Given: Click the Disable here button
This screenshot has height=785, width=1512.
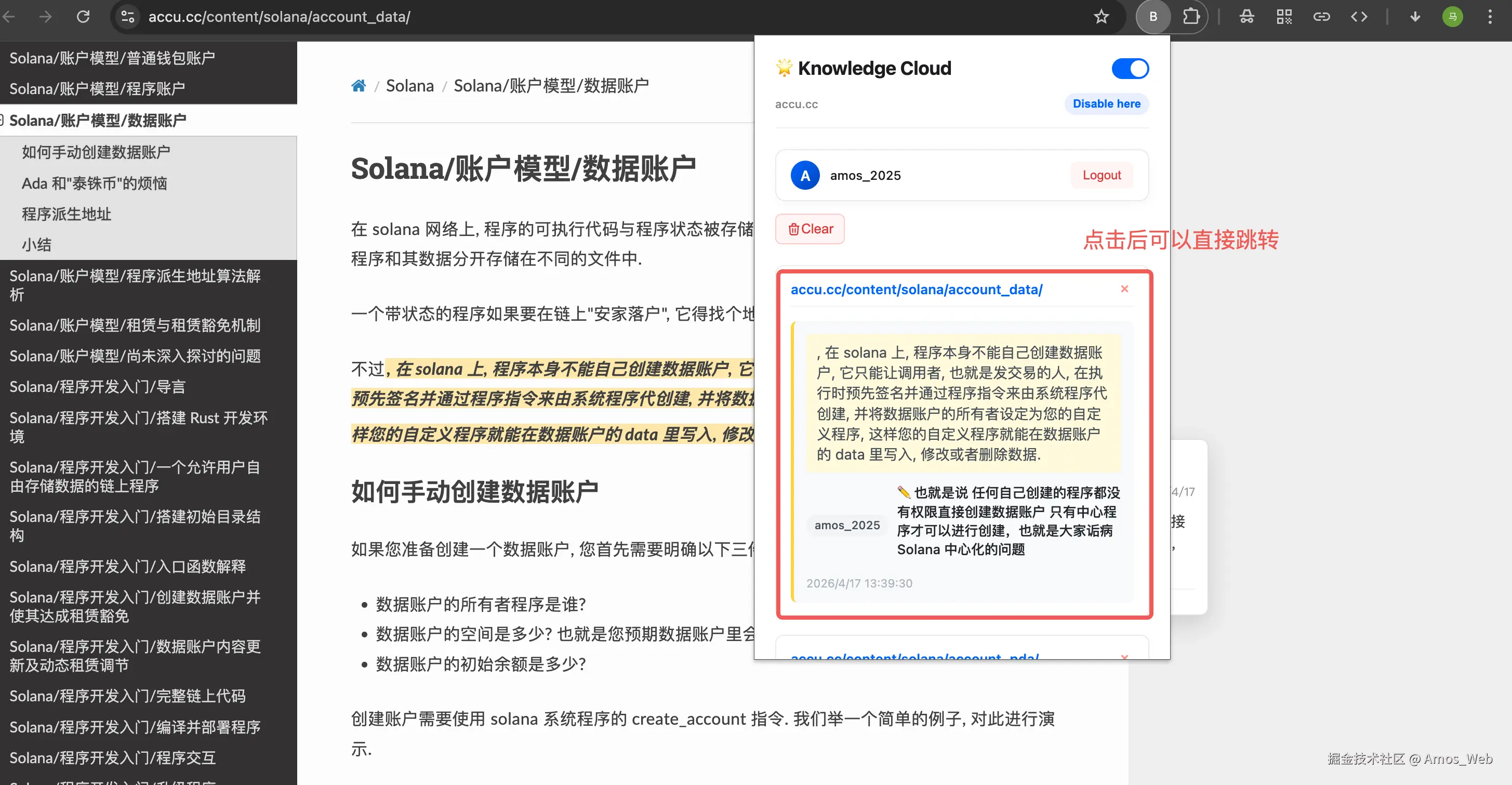Looking at the screenshot, I should point(1106,104).
